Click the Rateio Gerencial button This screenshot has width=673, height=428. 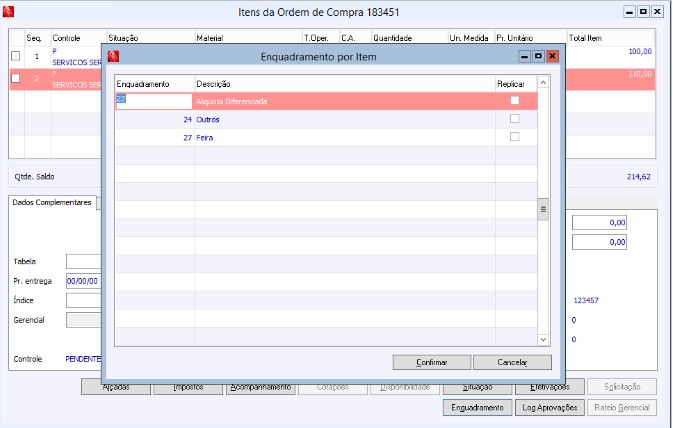622,407
